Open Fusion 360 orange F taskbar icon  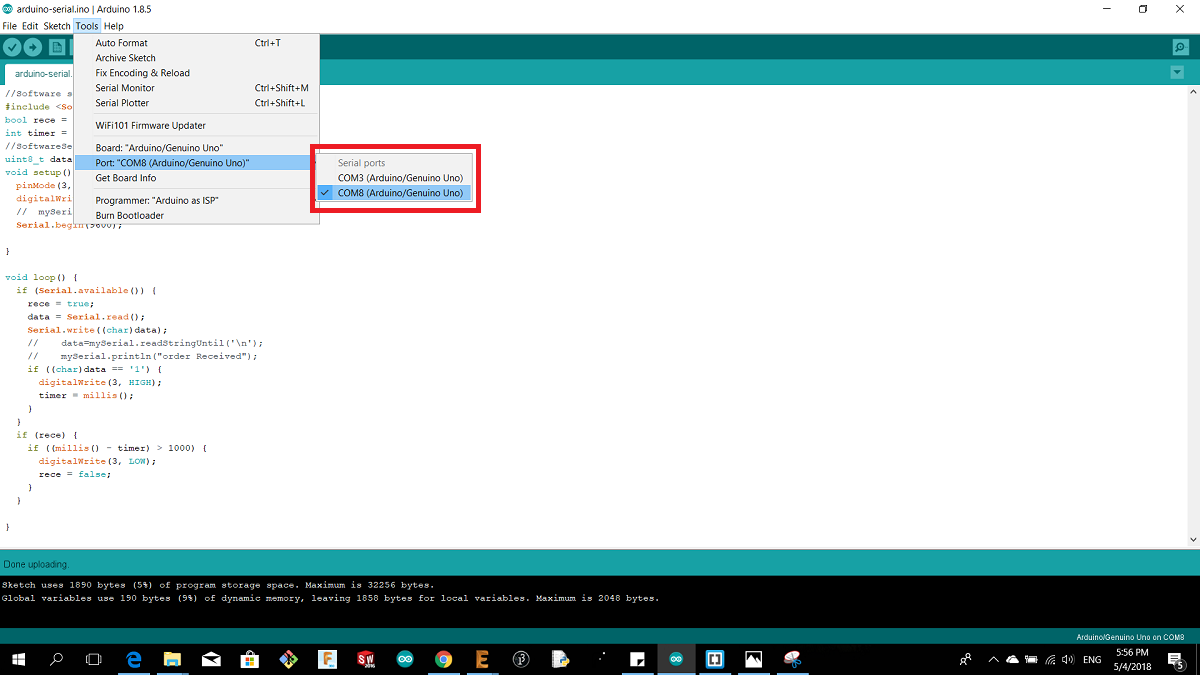click(327, 660)
